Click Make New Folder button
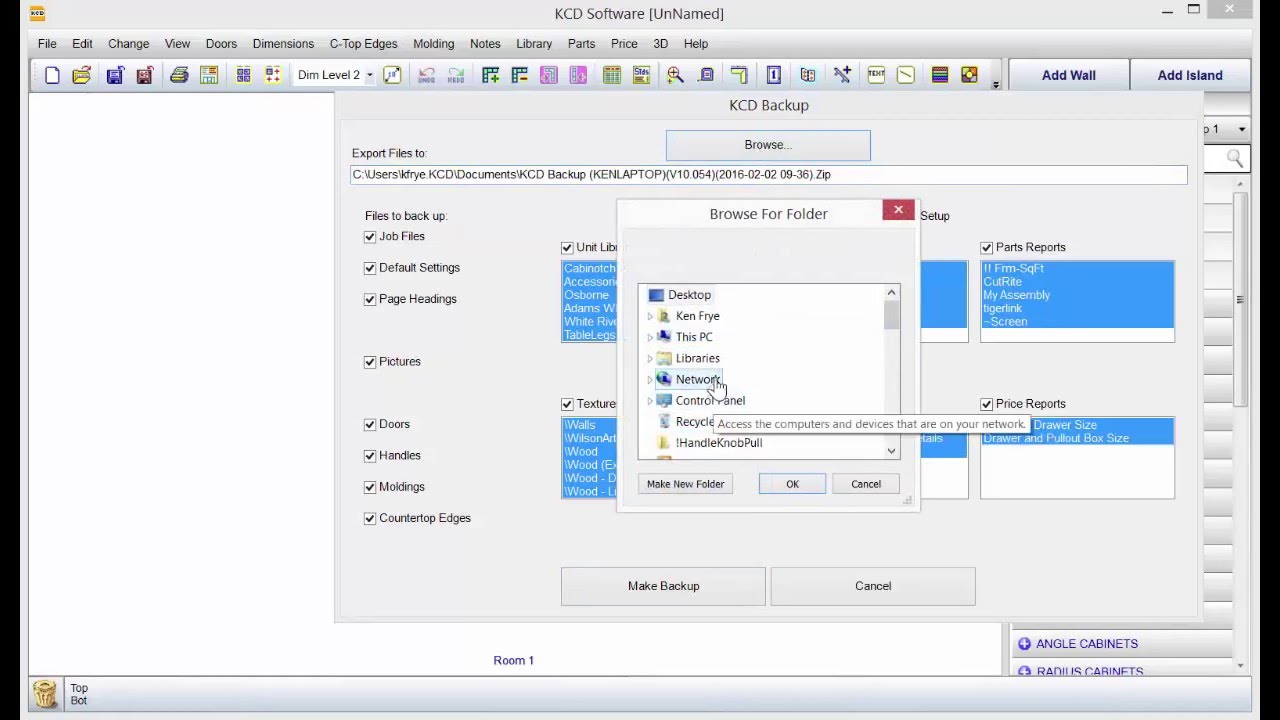1280x720 pixels. click(x=685, y=484)
